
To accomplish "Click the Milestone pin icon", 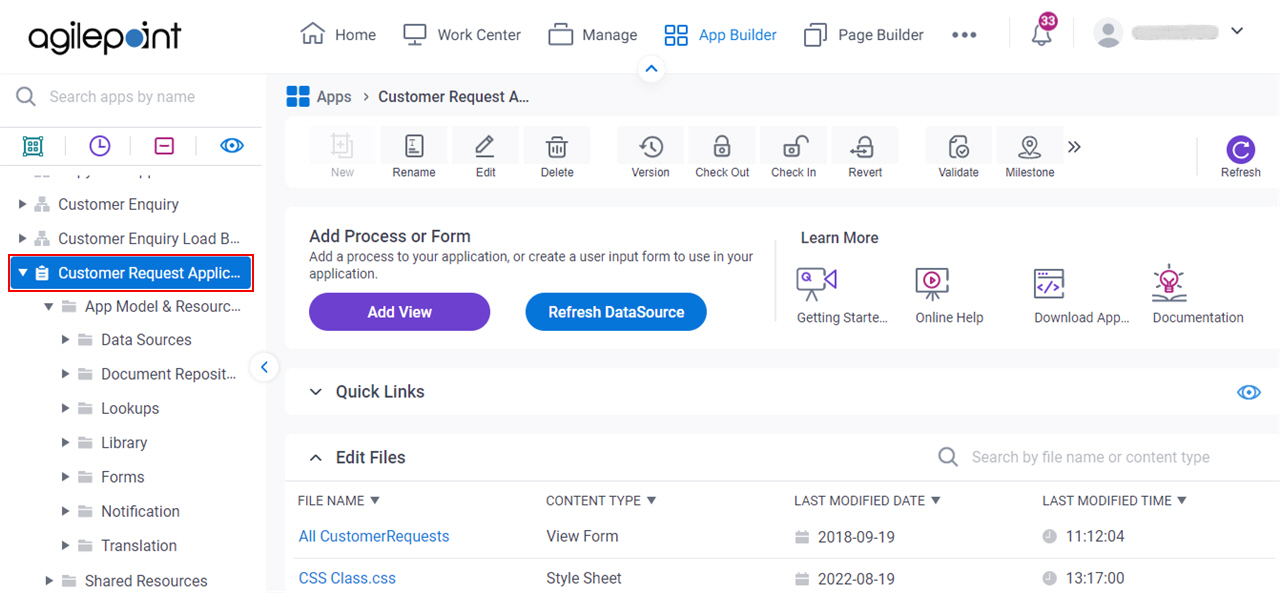I will coord(1030,147).
